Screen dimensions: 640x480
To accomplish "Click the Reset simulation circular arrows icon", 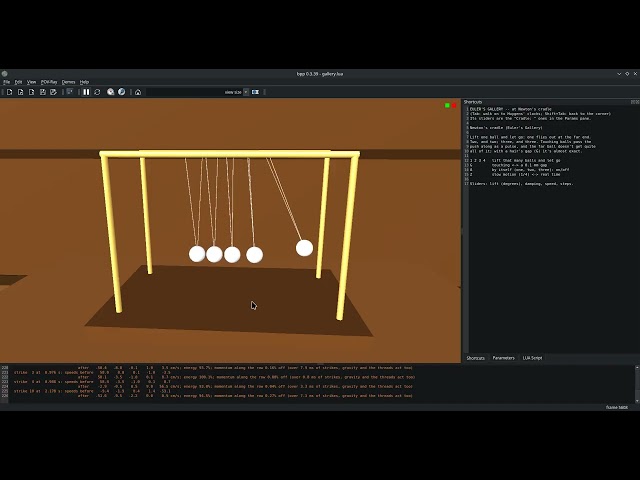I will pyautogui.click(x=97, y=92).
